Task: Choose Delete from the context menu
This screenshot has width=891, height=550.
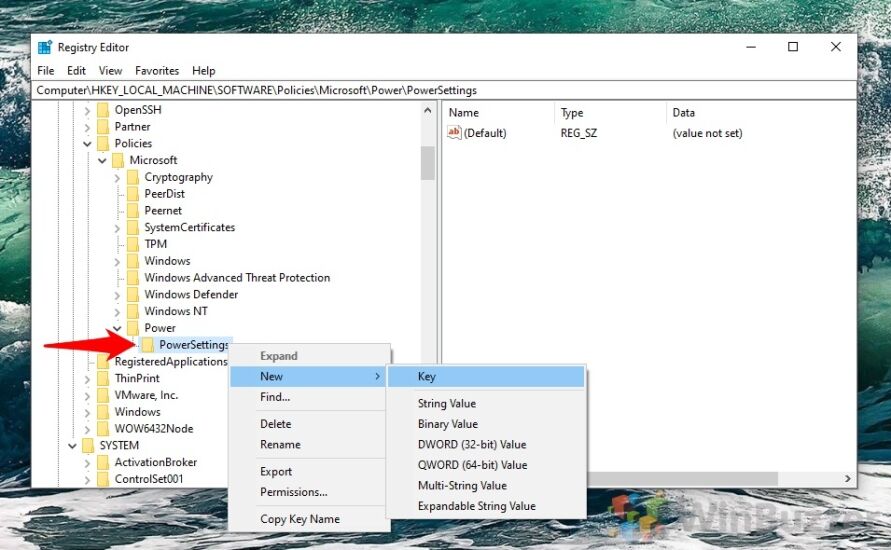Action: [307, 424]
